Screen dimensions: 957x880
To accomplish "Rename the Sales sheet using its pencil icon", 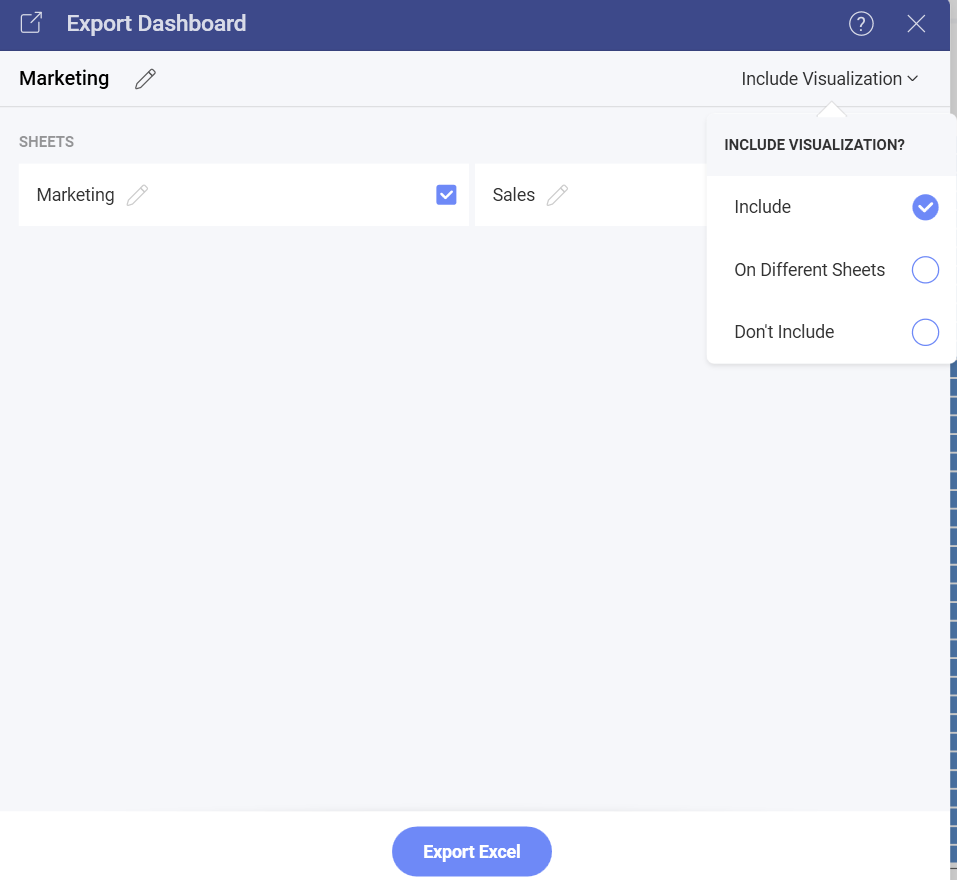I will tap(557, 195).
